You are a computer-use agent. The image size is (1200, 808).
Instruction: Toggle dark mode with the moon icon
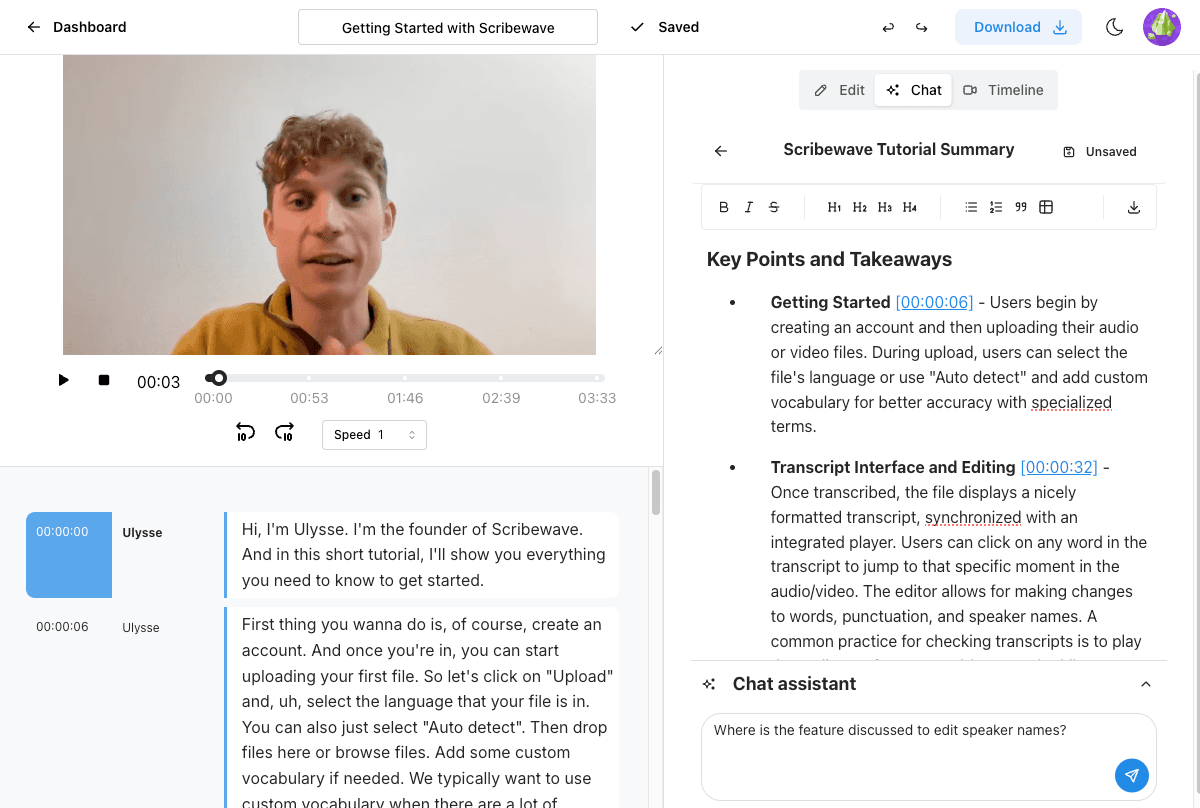tap(1114, 27)
